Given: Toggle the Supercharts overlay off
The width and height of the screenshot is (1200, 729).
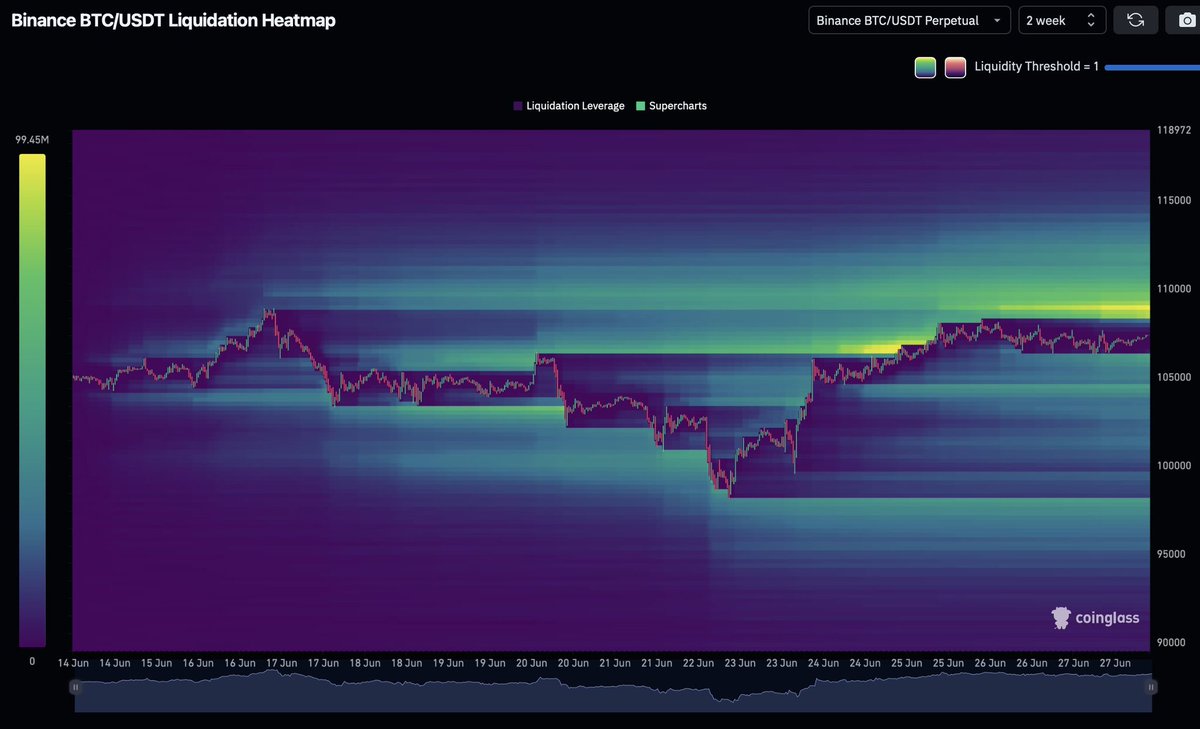Looking at the screenshot, I should [x=677, y=105].
